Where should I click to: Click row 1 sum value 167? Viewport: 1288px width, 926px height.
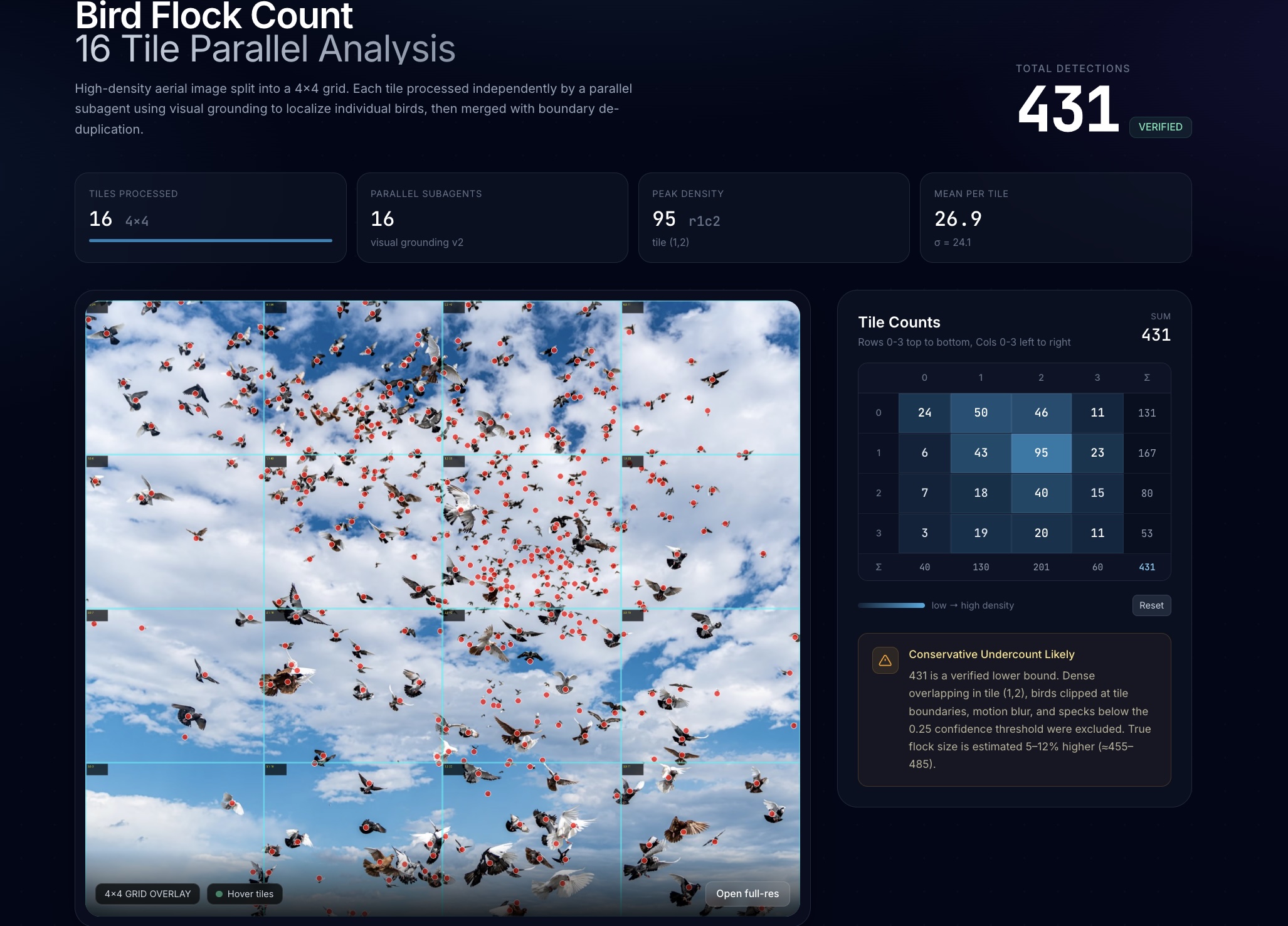pos(1146,453)
